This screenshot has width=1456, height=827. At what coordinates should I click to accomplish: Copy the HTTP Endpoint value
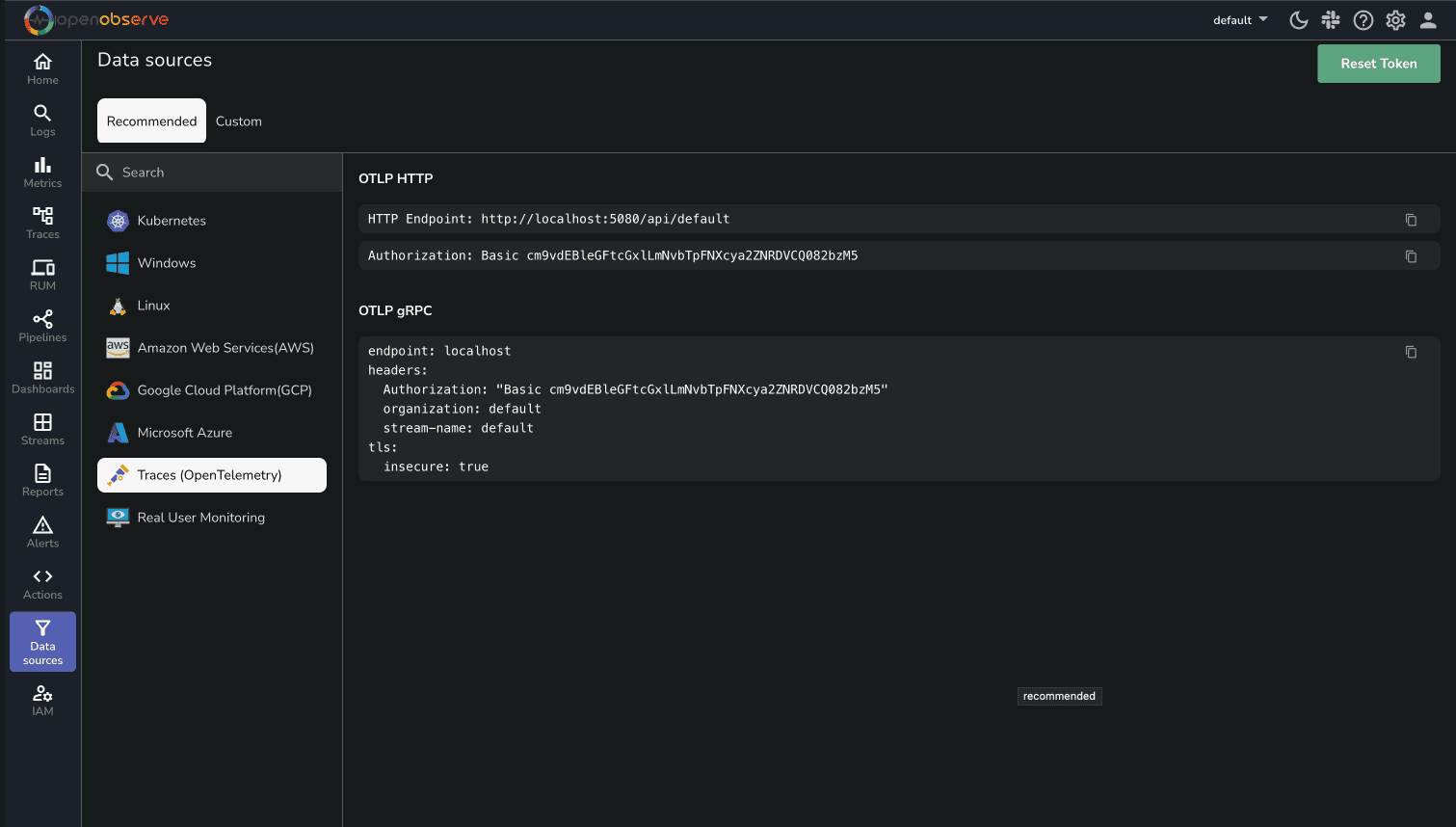(1411, 220)
